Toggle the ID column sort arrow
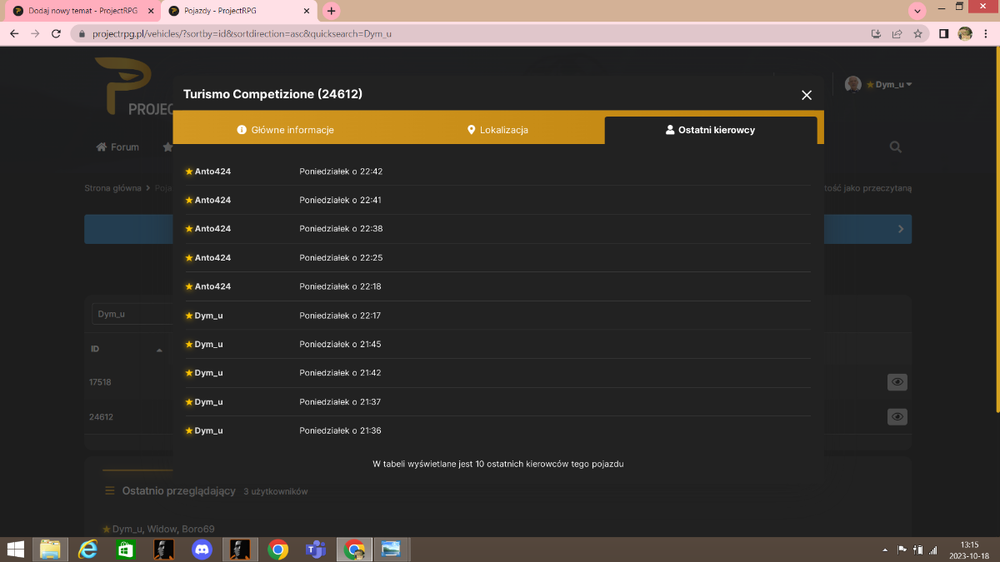Viewport: 1000px width, 562px height. pyautogui.click(x=159, y=350)
